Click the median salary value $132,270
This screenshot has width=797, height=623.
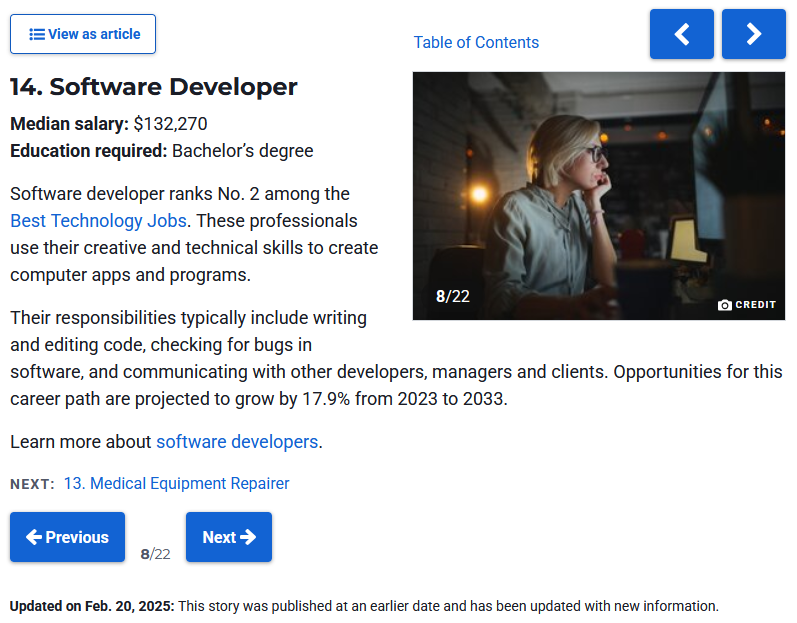(170, 124)
